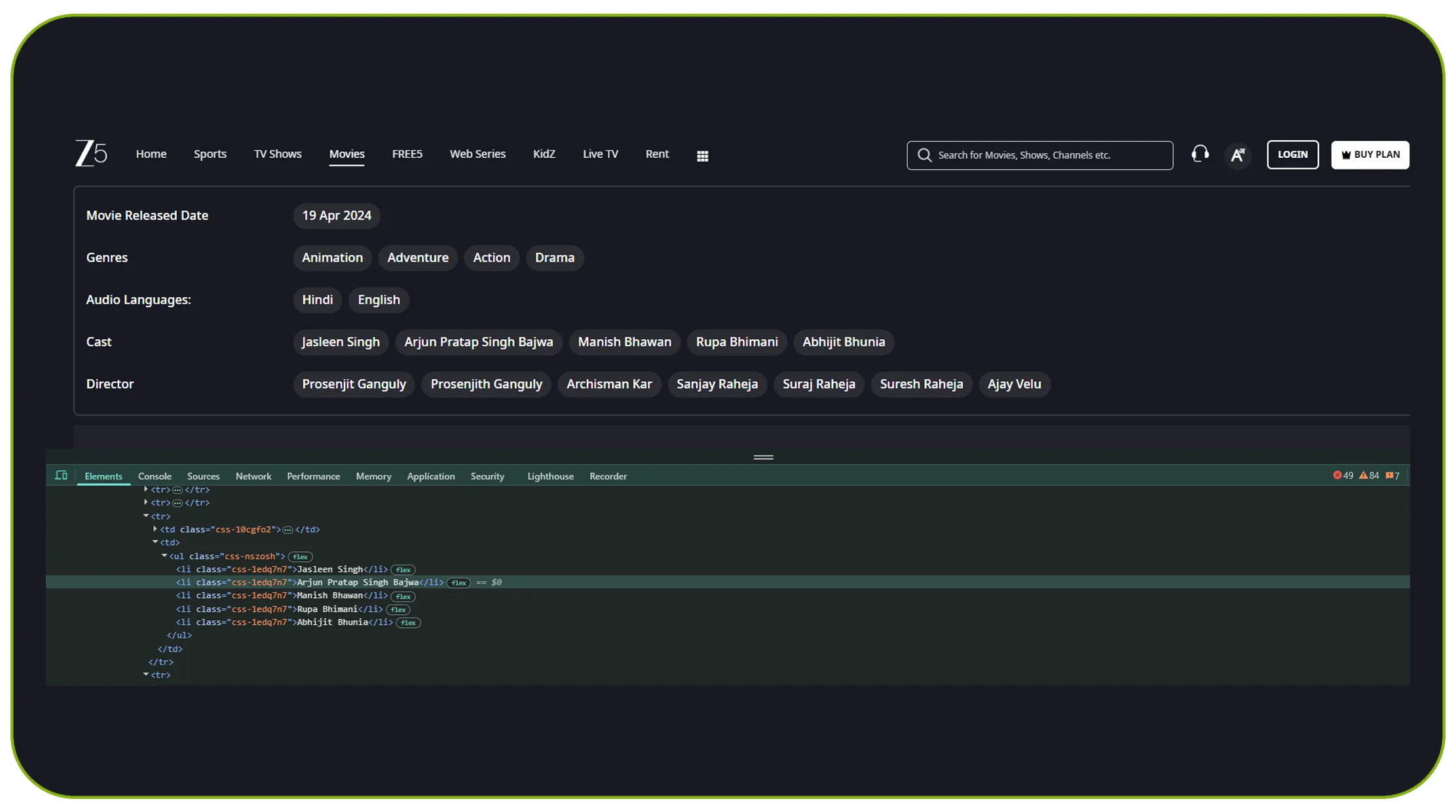This screenshot has height=812, width=1456.
Task: Click the search magnifier icon
Action: [924, 155]
